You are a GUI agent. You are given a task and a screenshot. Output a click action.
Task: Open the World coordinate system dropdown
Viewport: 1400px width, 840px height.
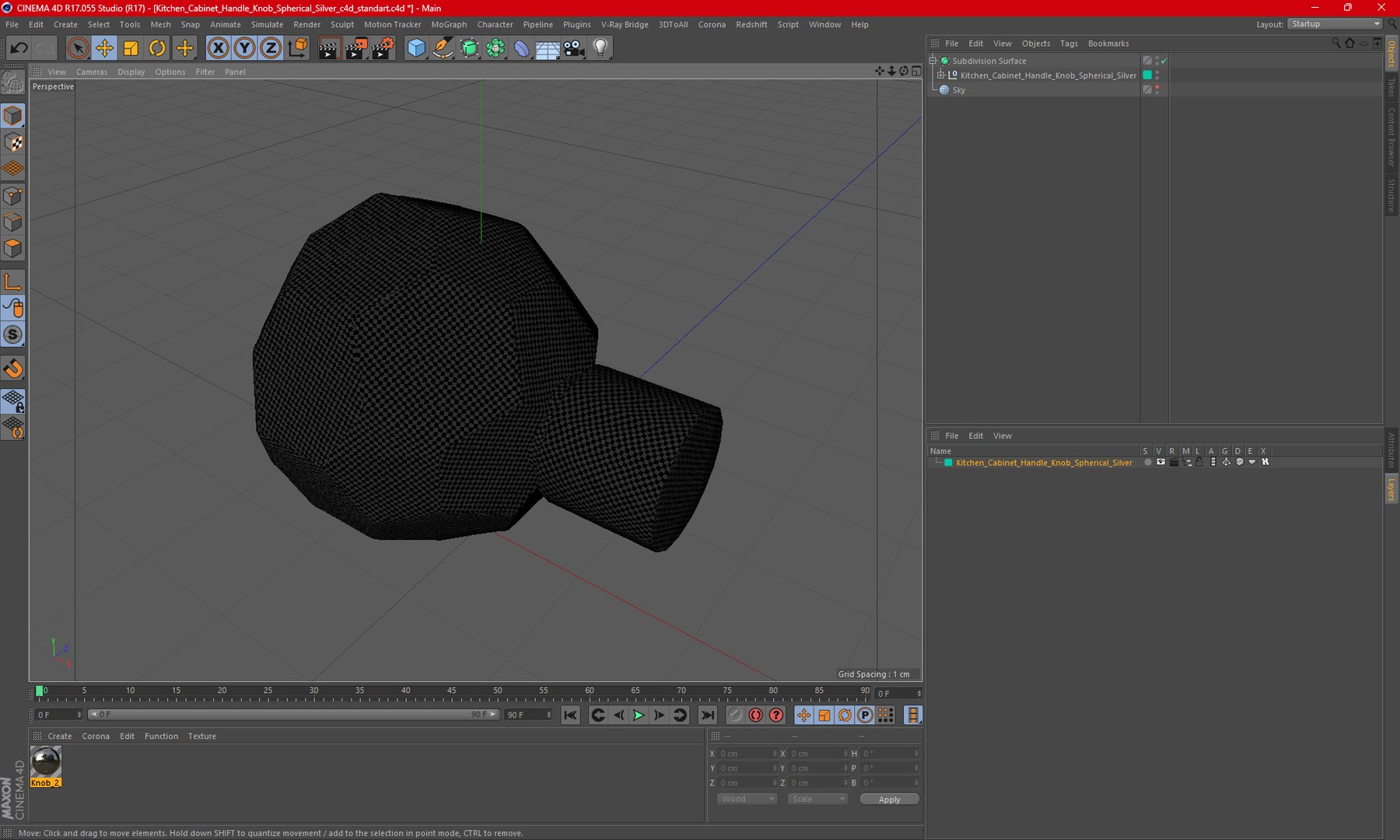(x=746, y=799)
